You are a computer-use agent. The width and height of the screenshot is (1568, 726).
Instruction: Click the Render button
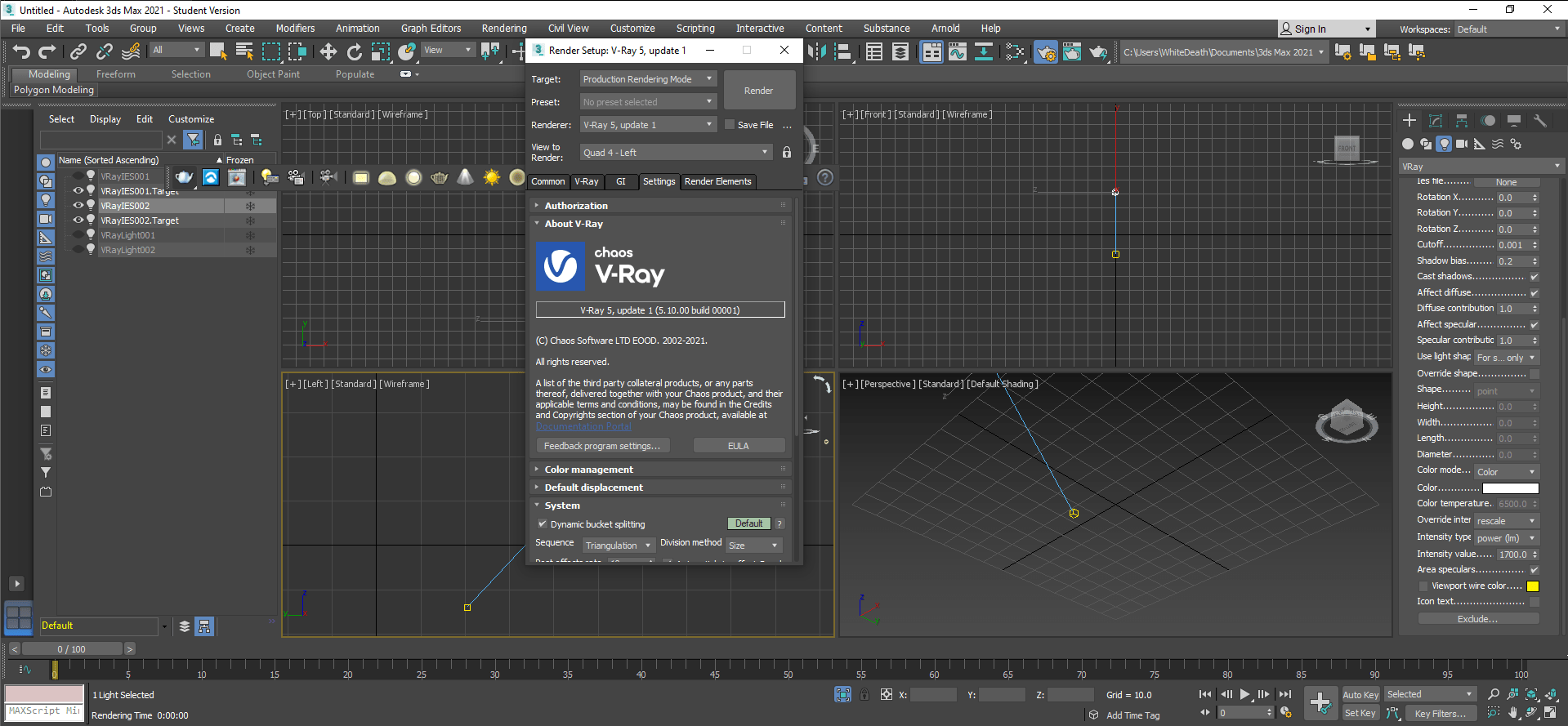pyautogui.click(x=759, y=91)
